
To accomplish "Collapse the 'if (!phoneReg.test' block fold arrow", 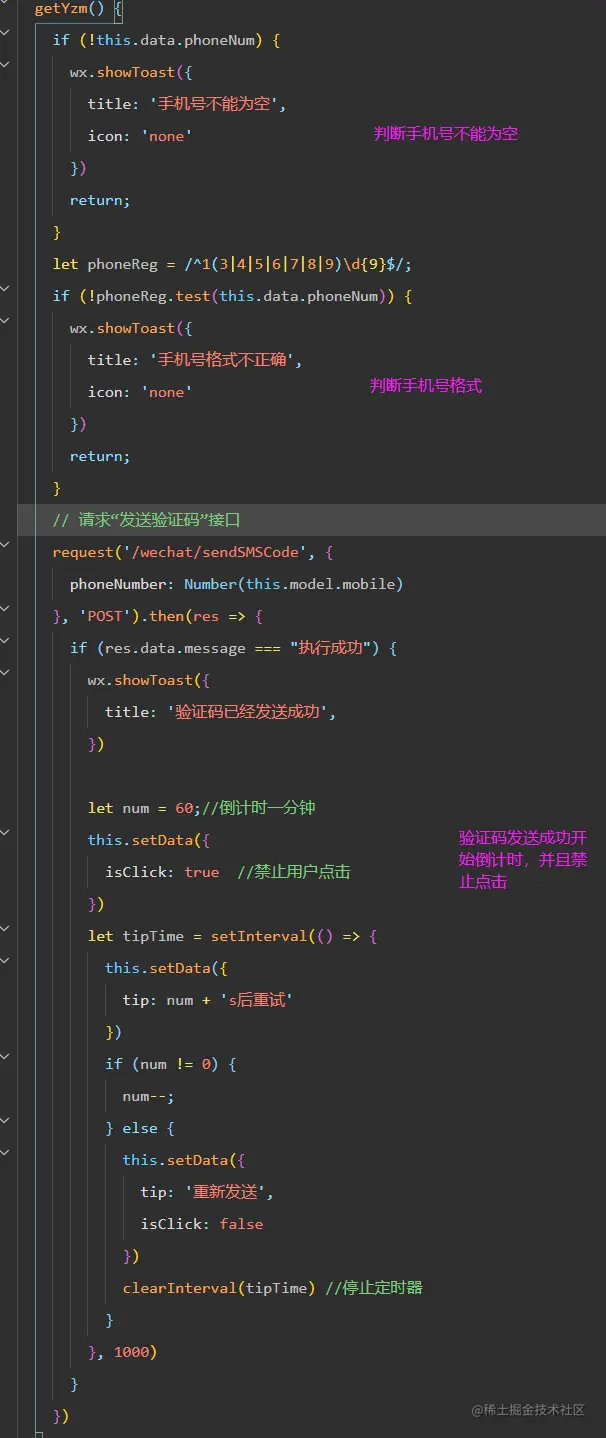I will click(5, 288).
